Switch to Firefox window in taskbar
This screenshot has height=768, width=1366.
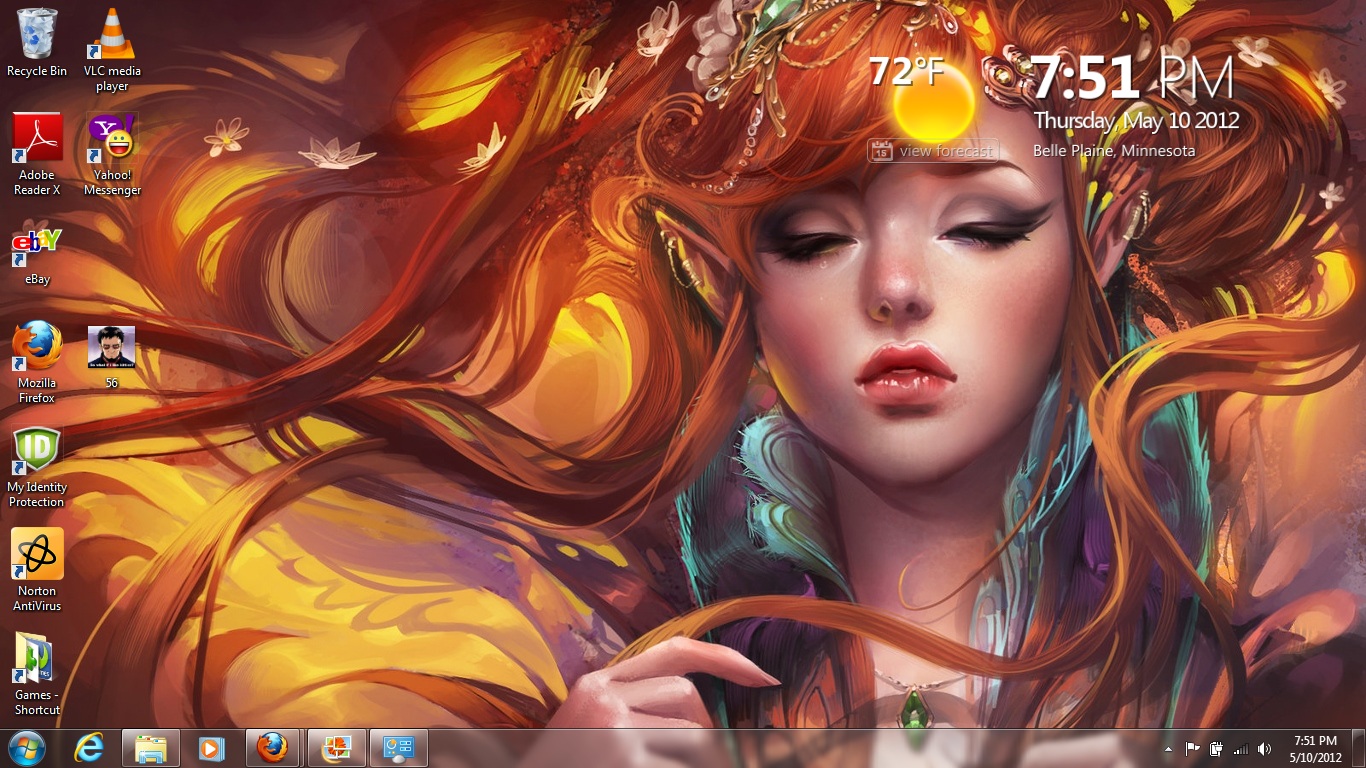click(272, 748)
